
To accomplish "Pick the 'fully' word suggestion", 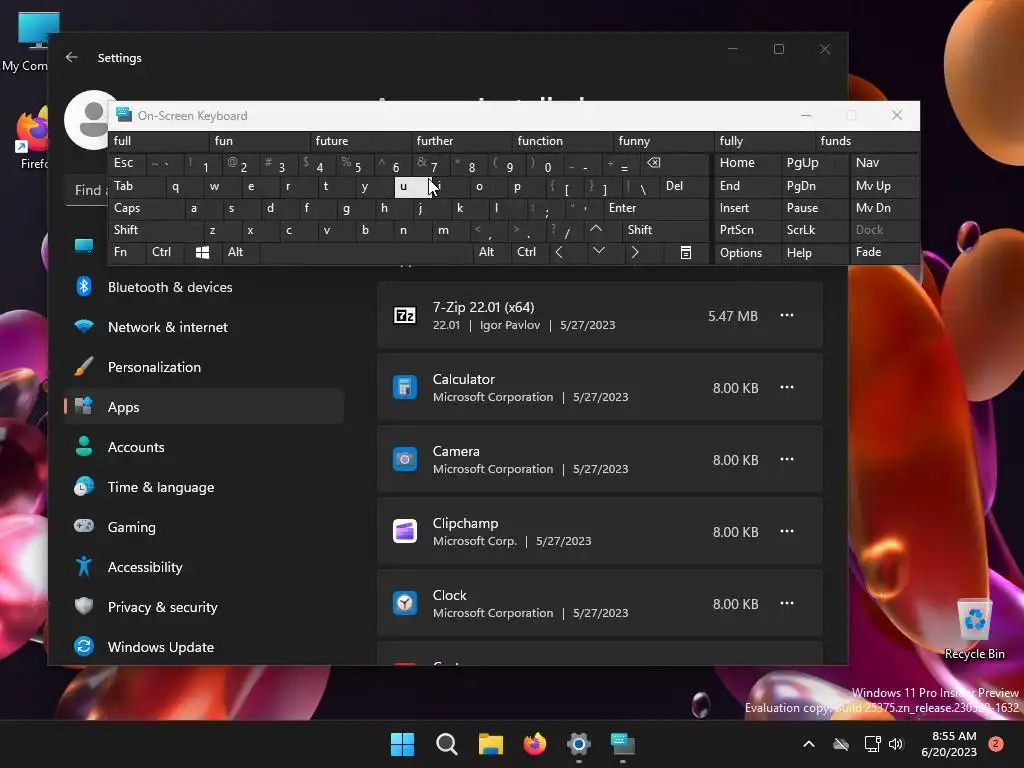I will (x=765, y=141).
